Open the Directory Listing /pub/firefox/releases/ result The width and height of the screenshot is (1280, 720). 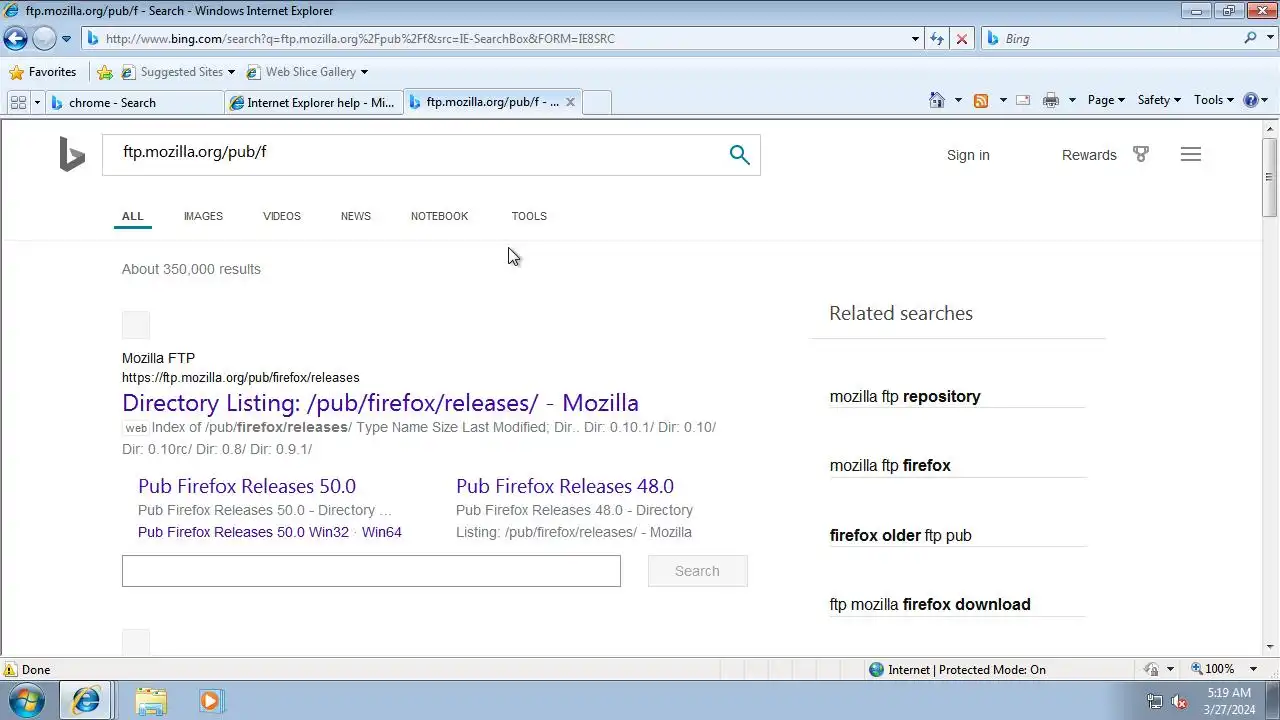380,403
